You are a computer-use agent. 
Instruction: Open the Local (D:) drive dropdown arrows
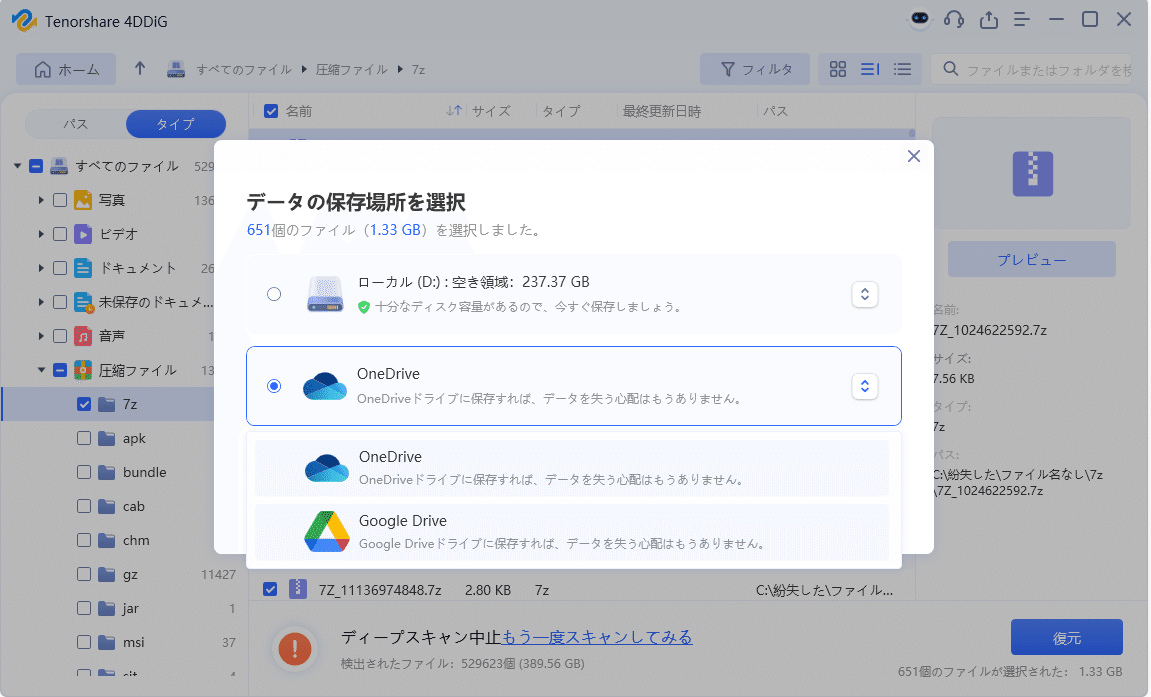865,294
